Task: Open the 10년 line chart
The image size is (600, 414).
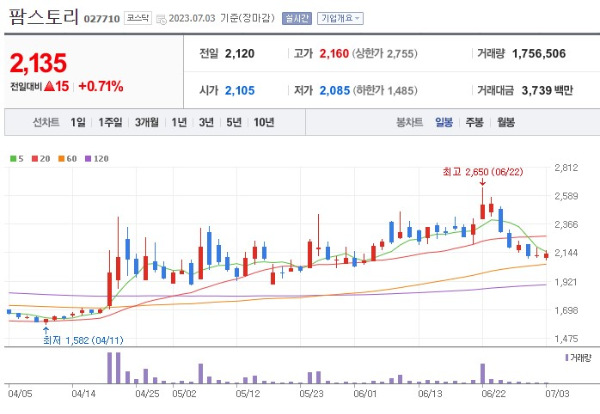Action: point(264,122)
